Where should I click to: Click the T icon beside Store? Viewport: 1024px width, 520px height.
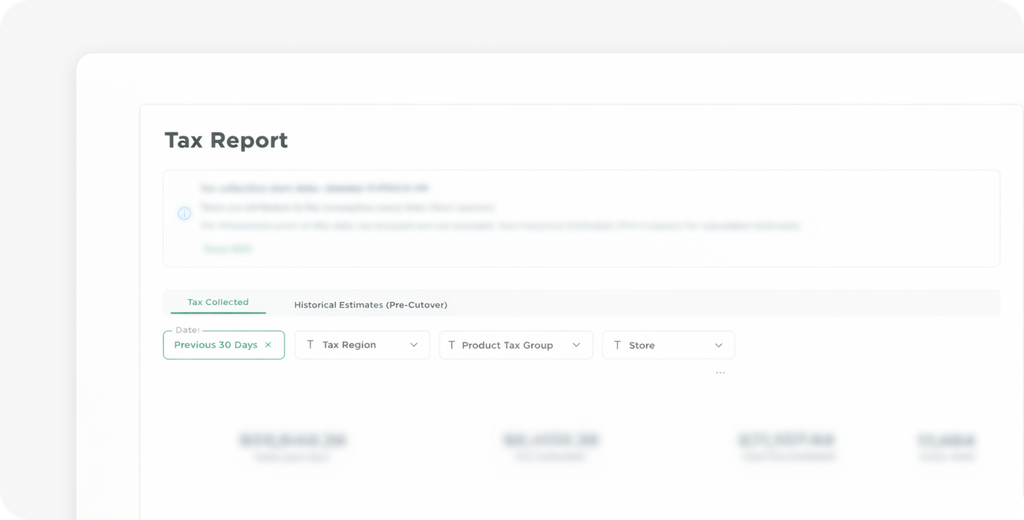coord(617,345)
